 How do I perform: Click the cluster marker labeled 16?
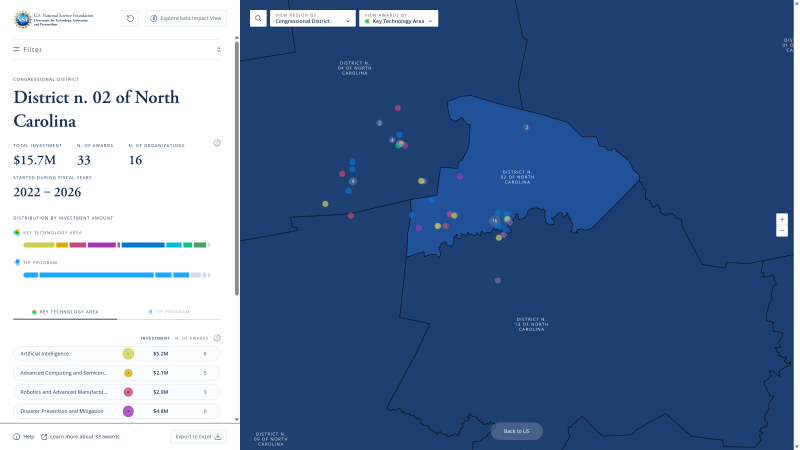tap(494, 220)
